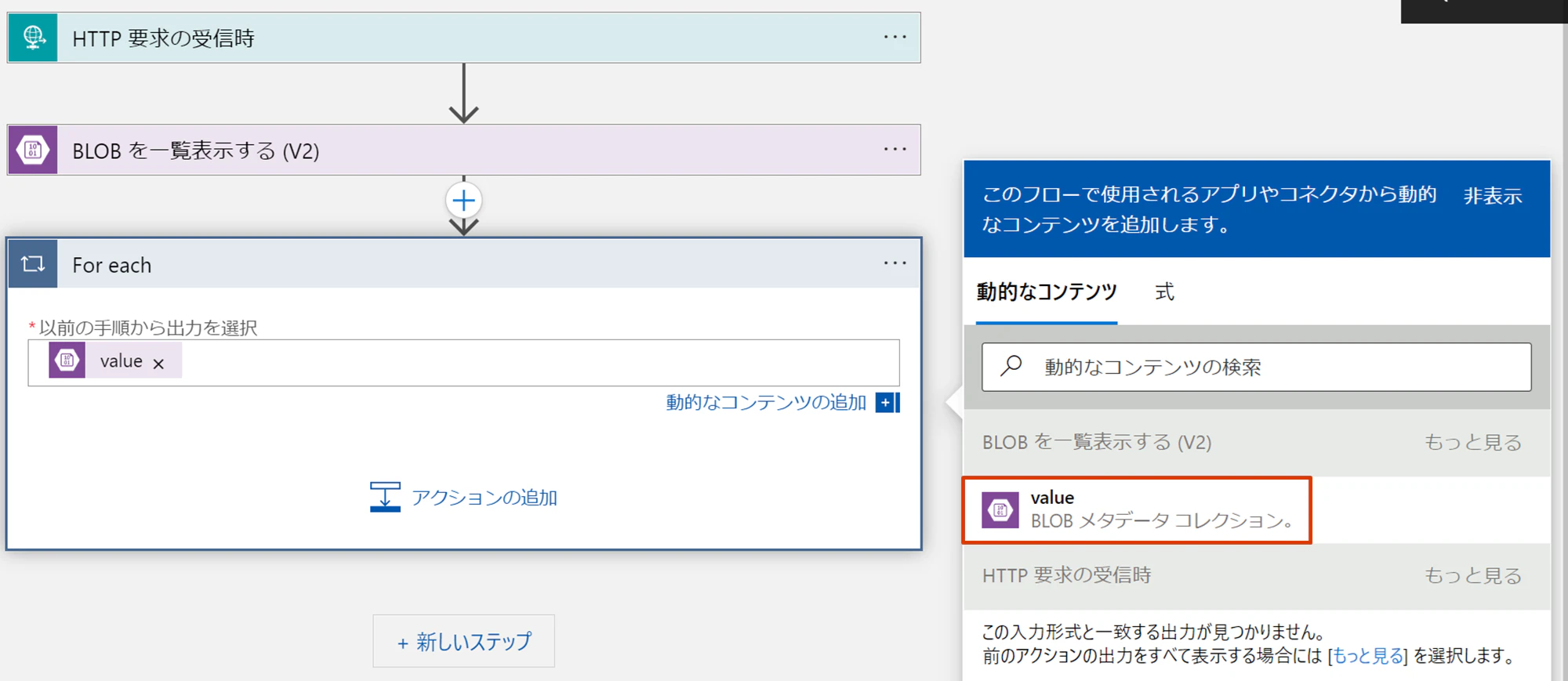This screenshot has height=681, width=1568.
Task: Collapse the For each card header
Action: point(464,264)
